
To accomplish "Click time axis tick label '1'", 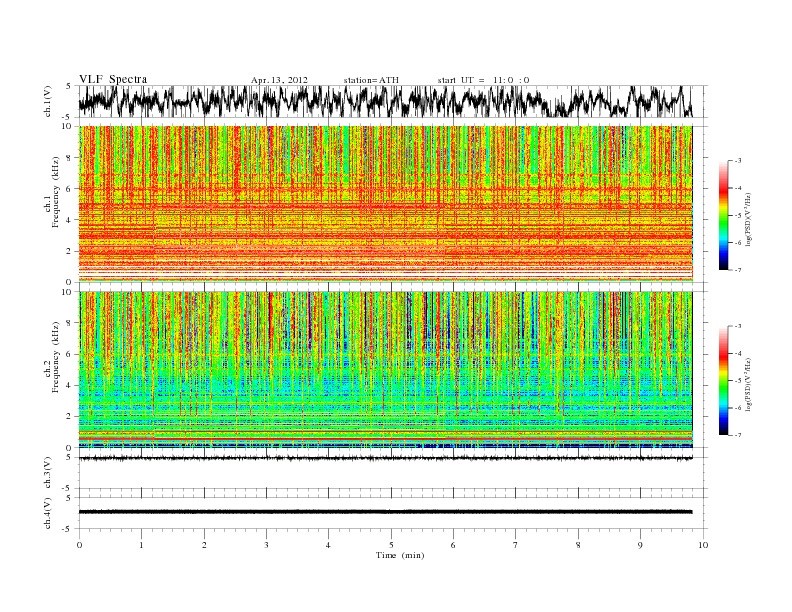I will 141,545.
